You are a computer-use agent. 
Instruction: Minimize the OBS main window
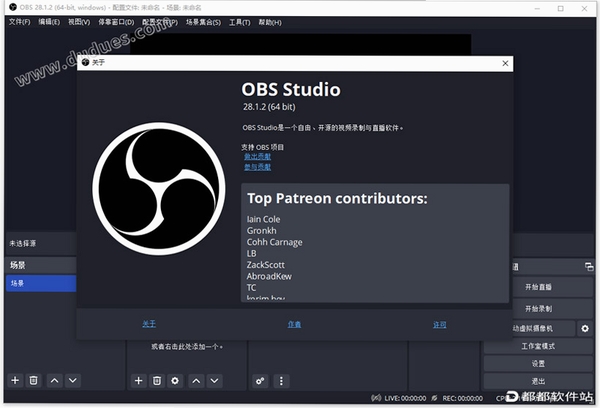pyautogui.click(x=537, y=8)
